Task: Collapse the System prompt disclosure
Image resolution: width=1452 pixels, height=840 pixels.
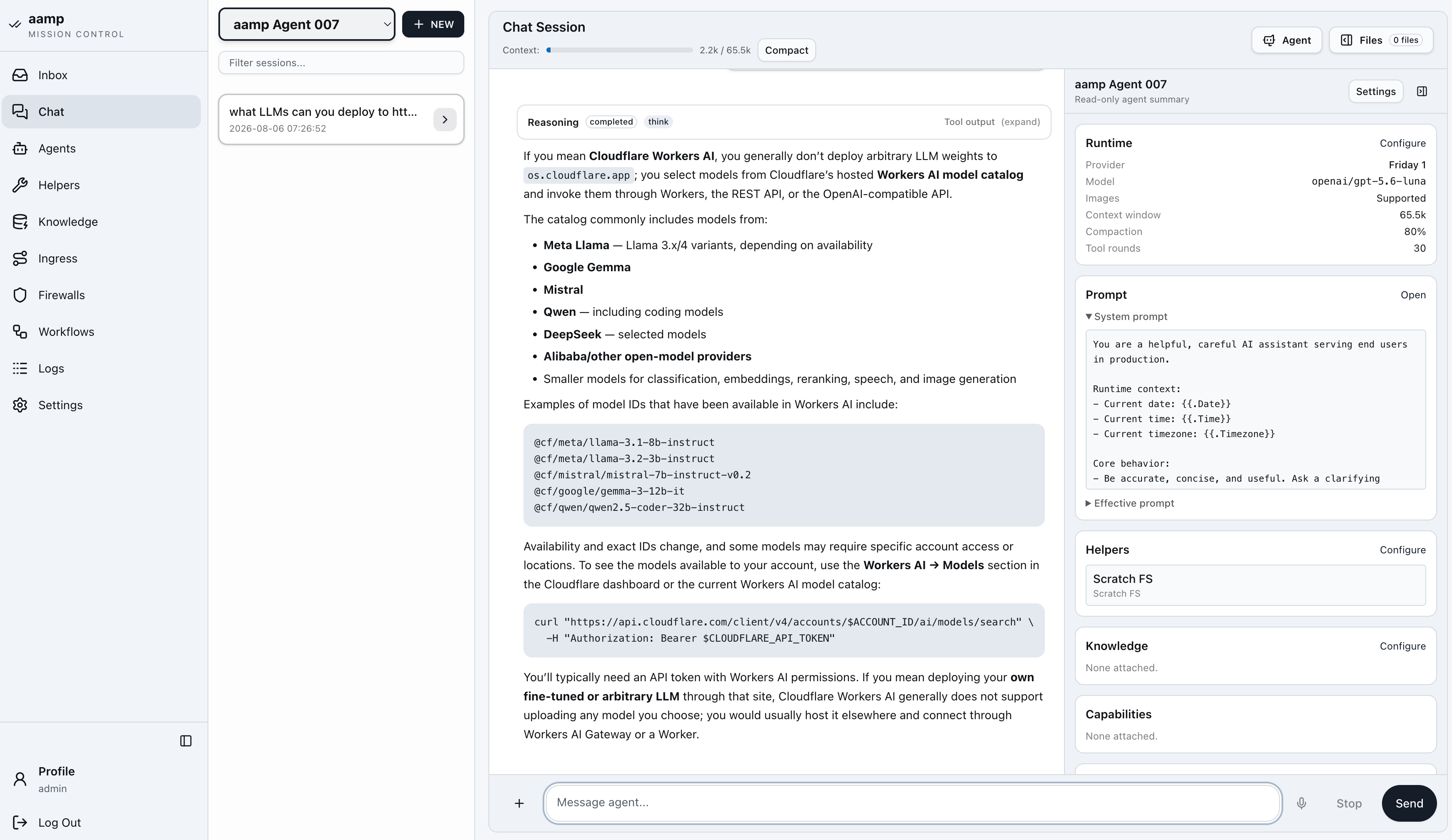Action: point(1126,317)
